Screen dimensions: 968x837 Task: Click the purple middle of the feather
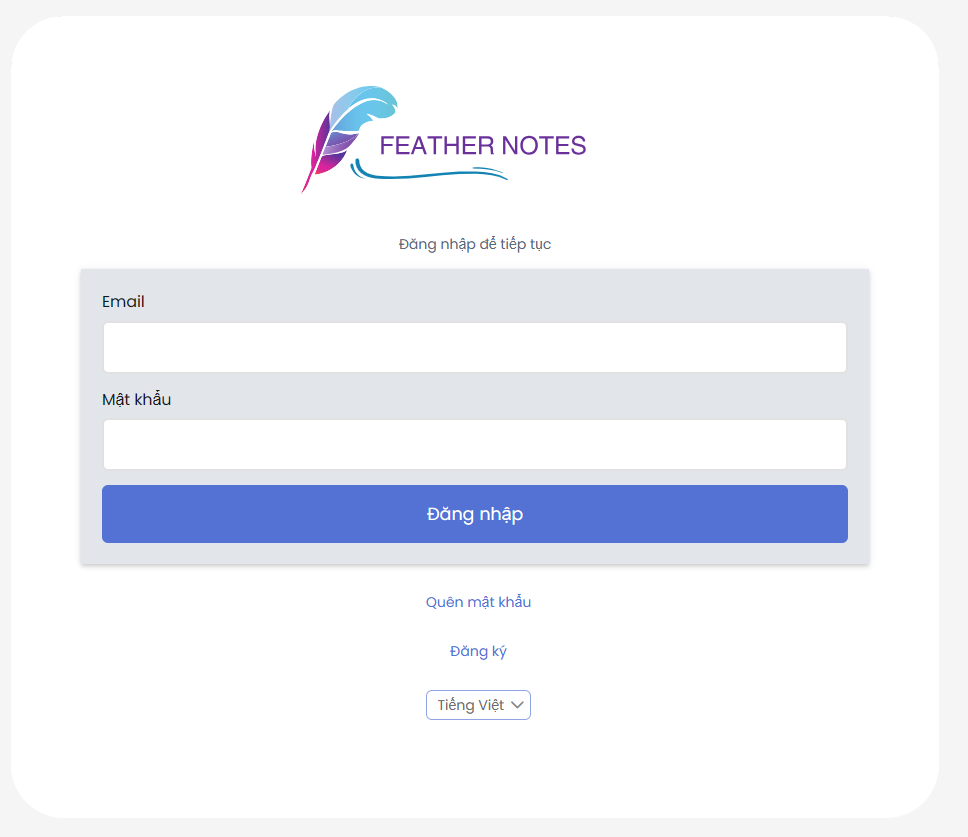(333, 147)
